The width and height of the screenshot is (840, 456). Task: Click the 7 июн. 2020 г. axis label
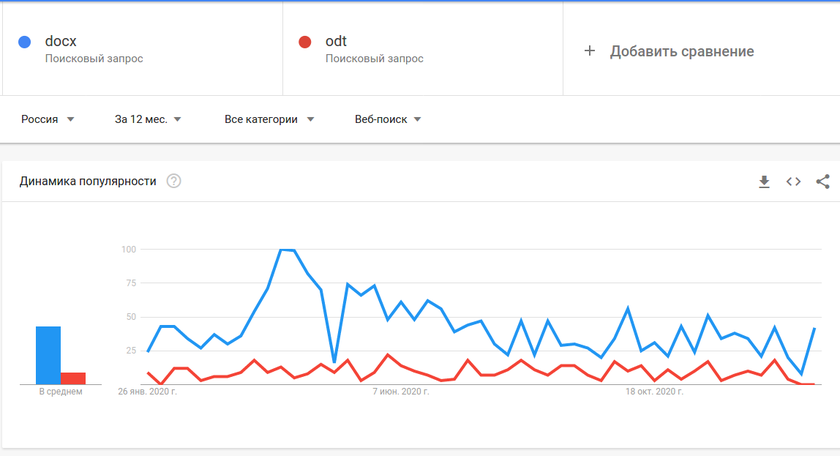click(401, 392)
